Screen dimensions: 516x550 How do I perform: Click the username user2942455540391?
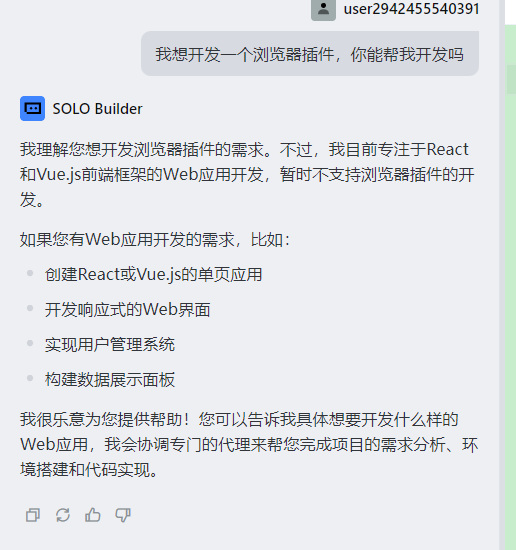pos(411,9)
